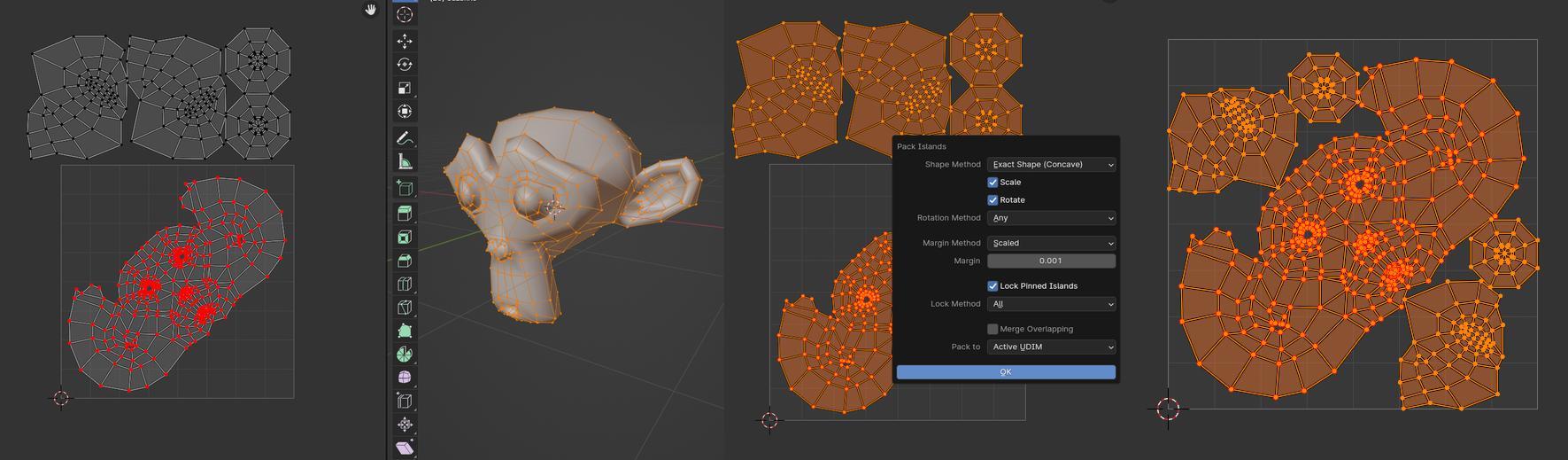Select the Smooth vertices tool
This screenshot has height=460, width=1568.
405,378
